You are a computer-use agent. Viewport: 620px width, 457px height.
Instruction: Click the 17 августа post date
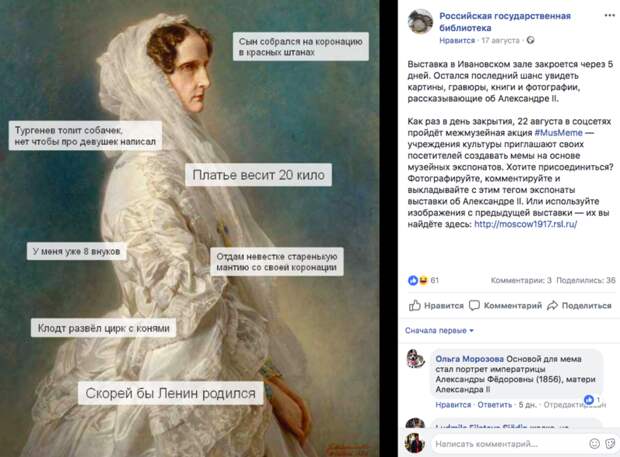pos(500,40)
